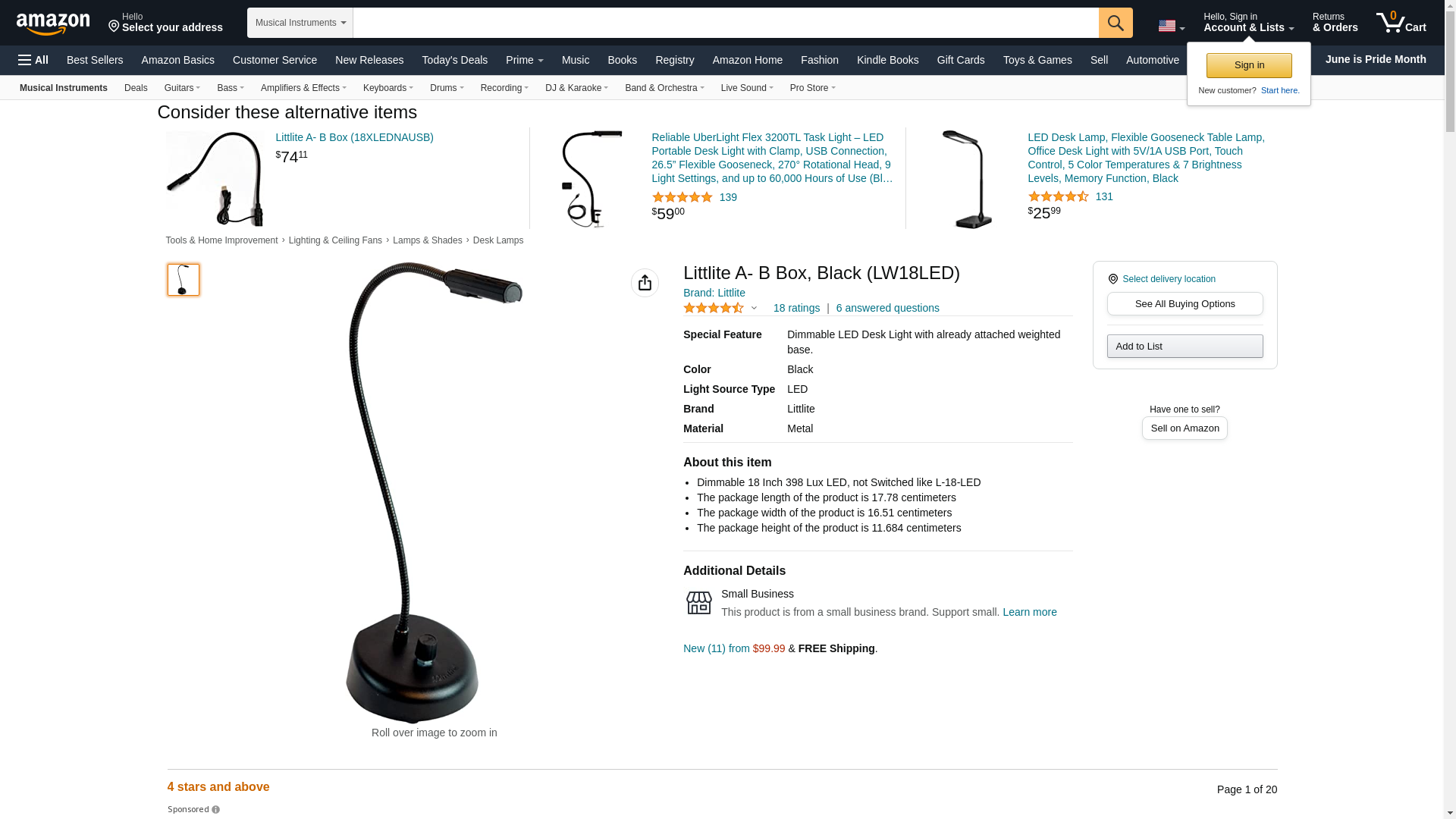Click the Sponsored info icon
1456x819 pixels.
216,810
